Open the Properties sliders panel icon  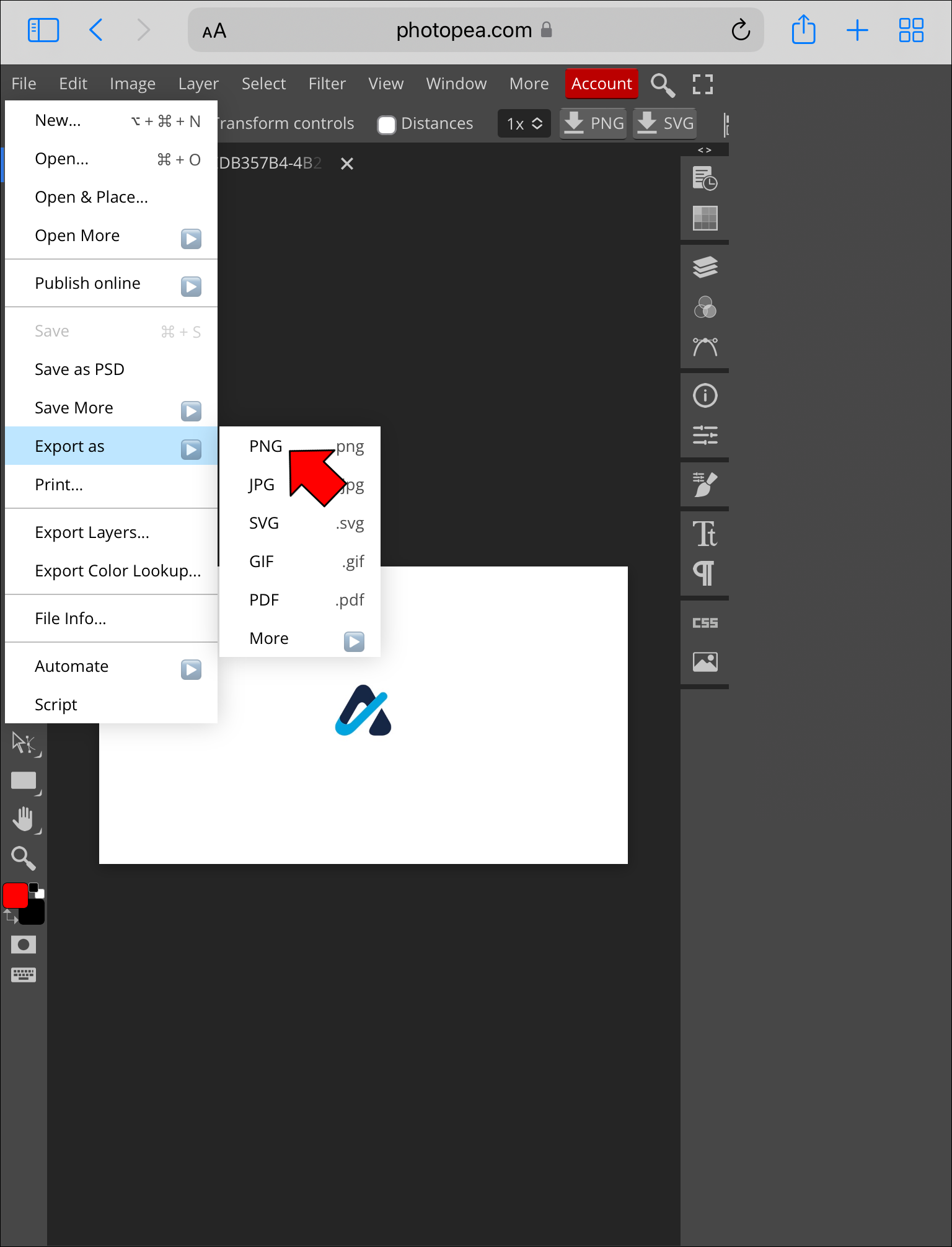point(705,435)
